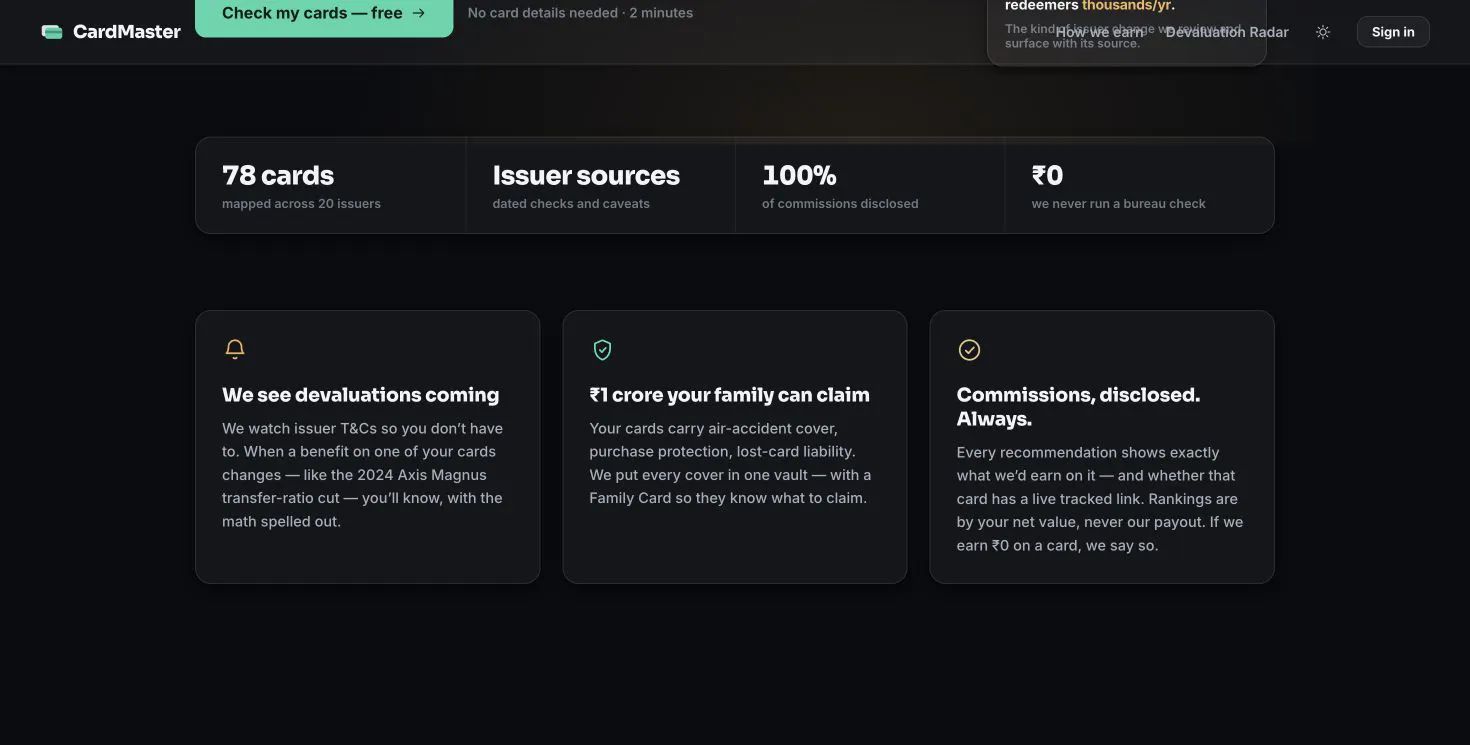Screen dimensions: 1470x745
Task: Select the 100% commissions disclosed stat
Action: click(870, 185)
